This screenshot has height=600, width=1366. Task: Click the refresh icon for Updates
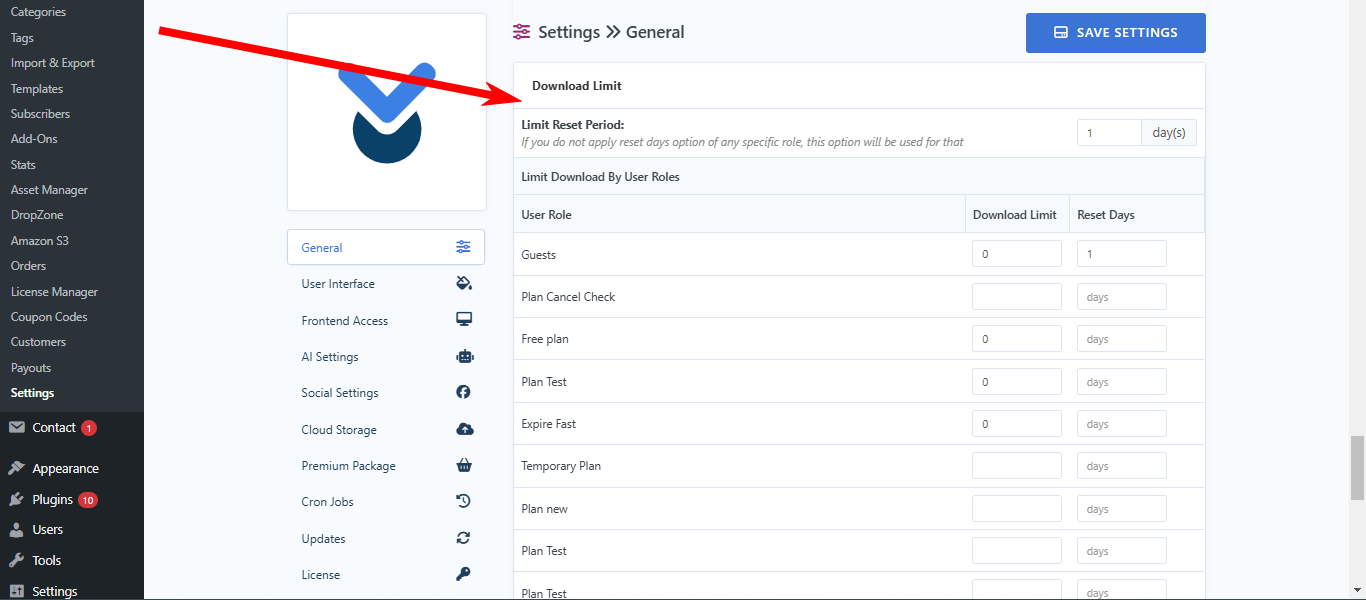point(463,538)
